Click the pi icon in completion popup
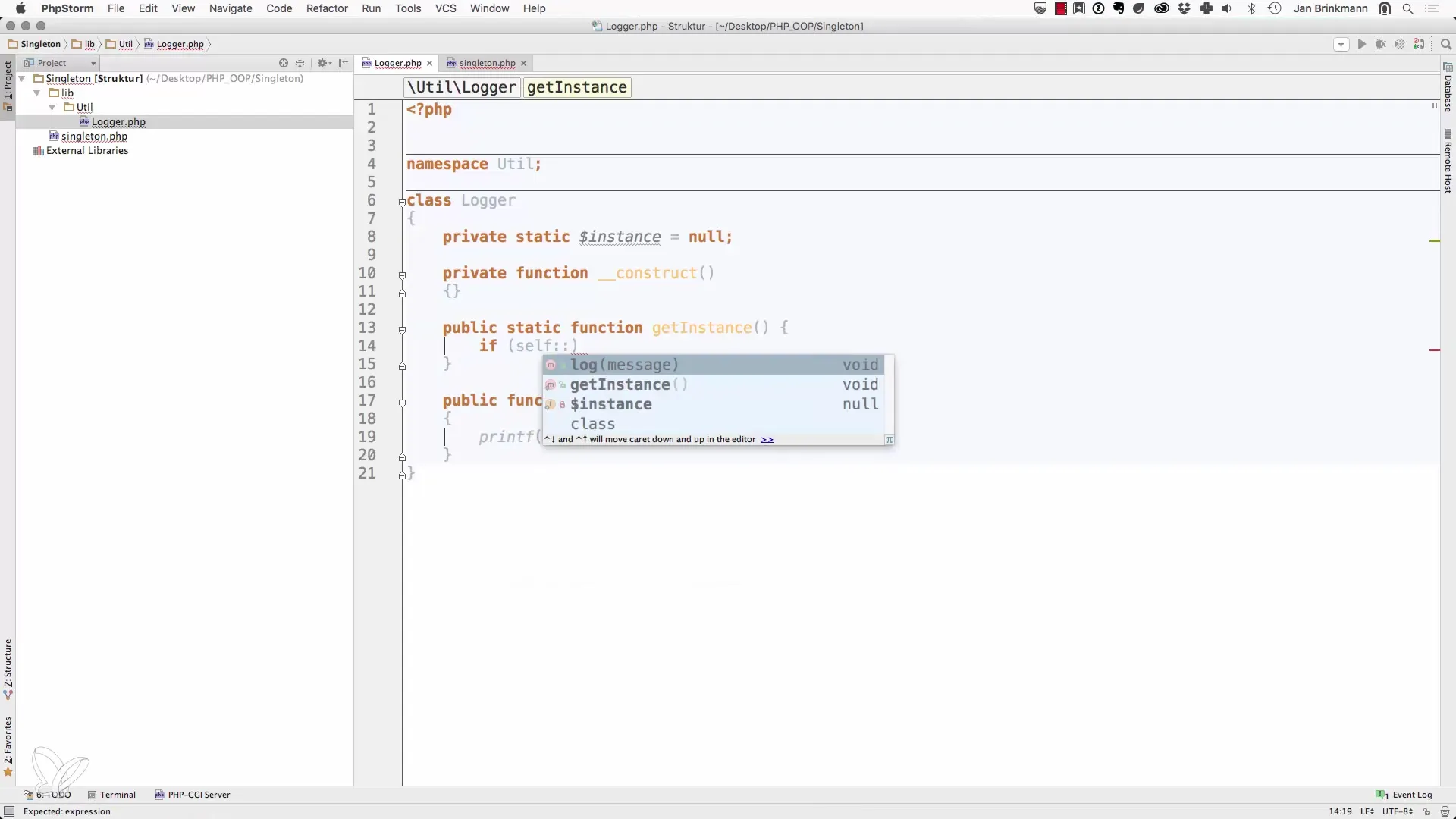This screenshot has width=1456, height=819. (x=889, y=439)
